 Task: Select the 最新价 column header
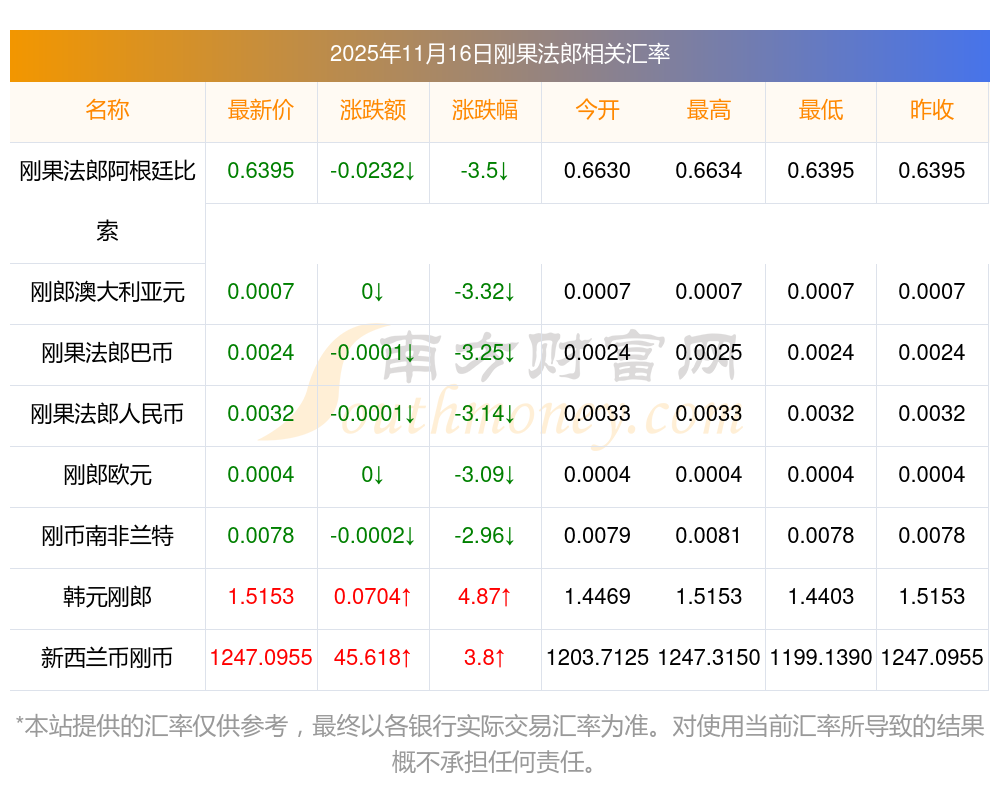click(x=260, y=110)
